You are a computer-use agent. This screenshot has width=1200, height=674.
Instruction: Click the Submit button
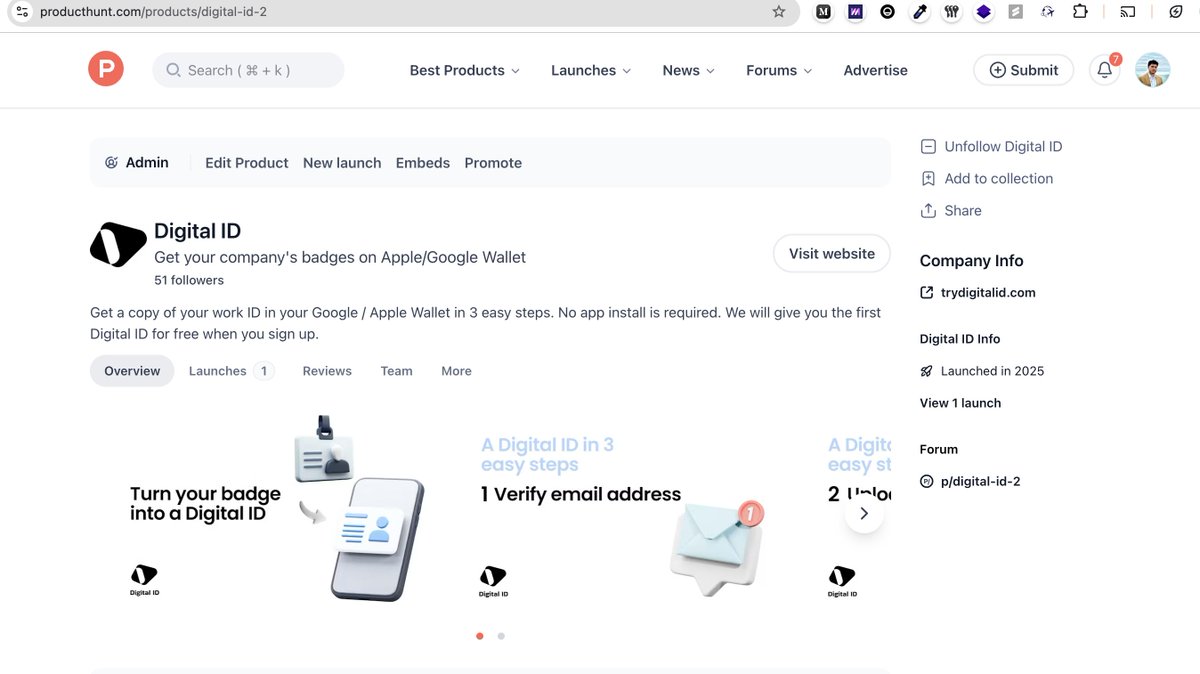(1023, 70)
